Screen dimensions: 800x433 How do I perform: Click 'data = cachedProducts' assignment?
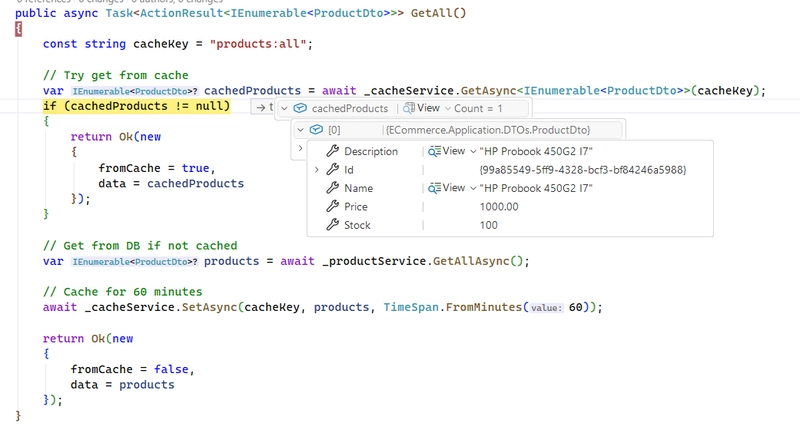171,183
